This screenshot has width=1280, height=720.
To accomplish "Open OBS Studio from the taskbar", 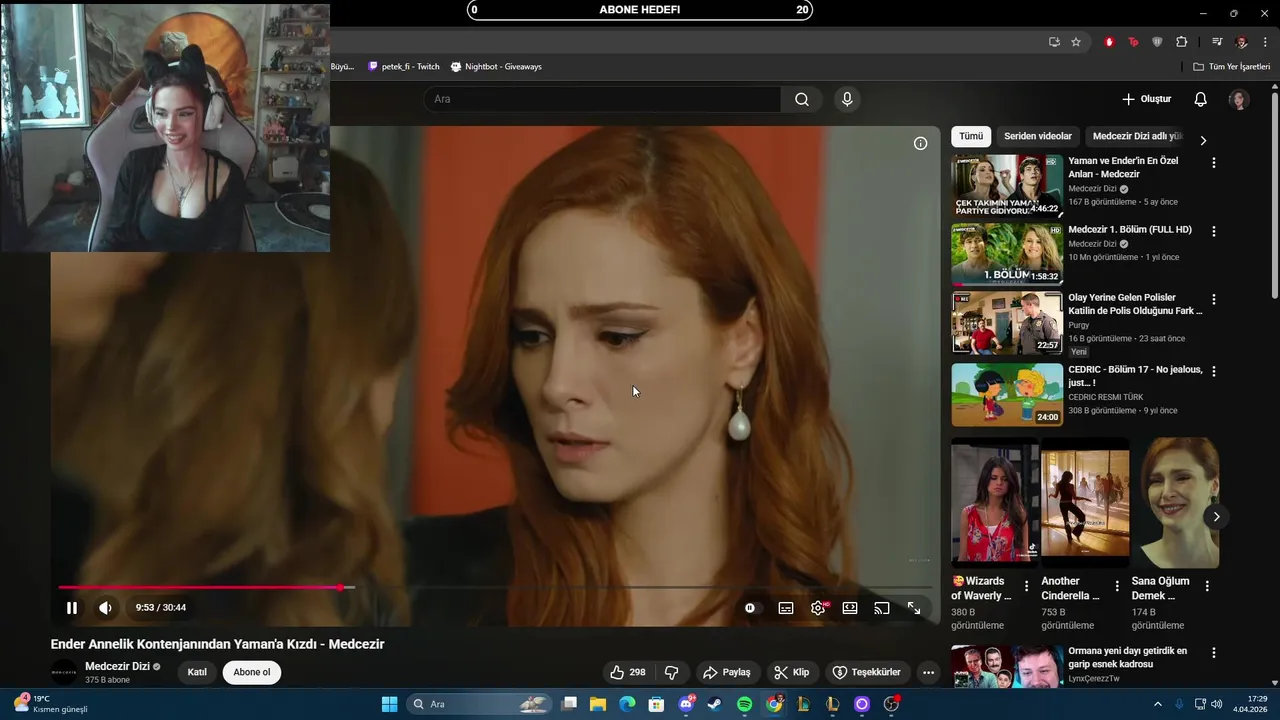I will click(x=891, y=704).
